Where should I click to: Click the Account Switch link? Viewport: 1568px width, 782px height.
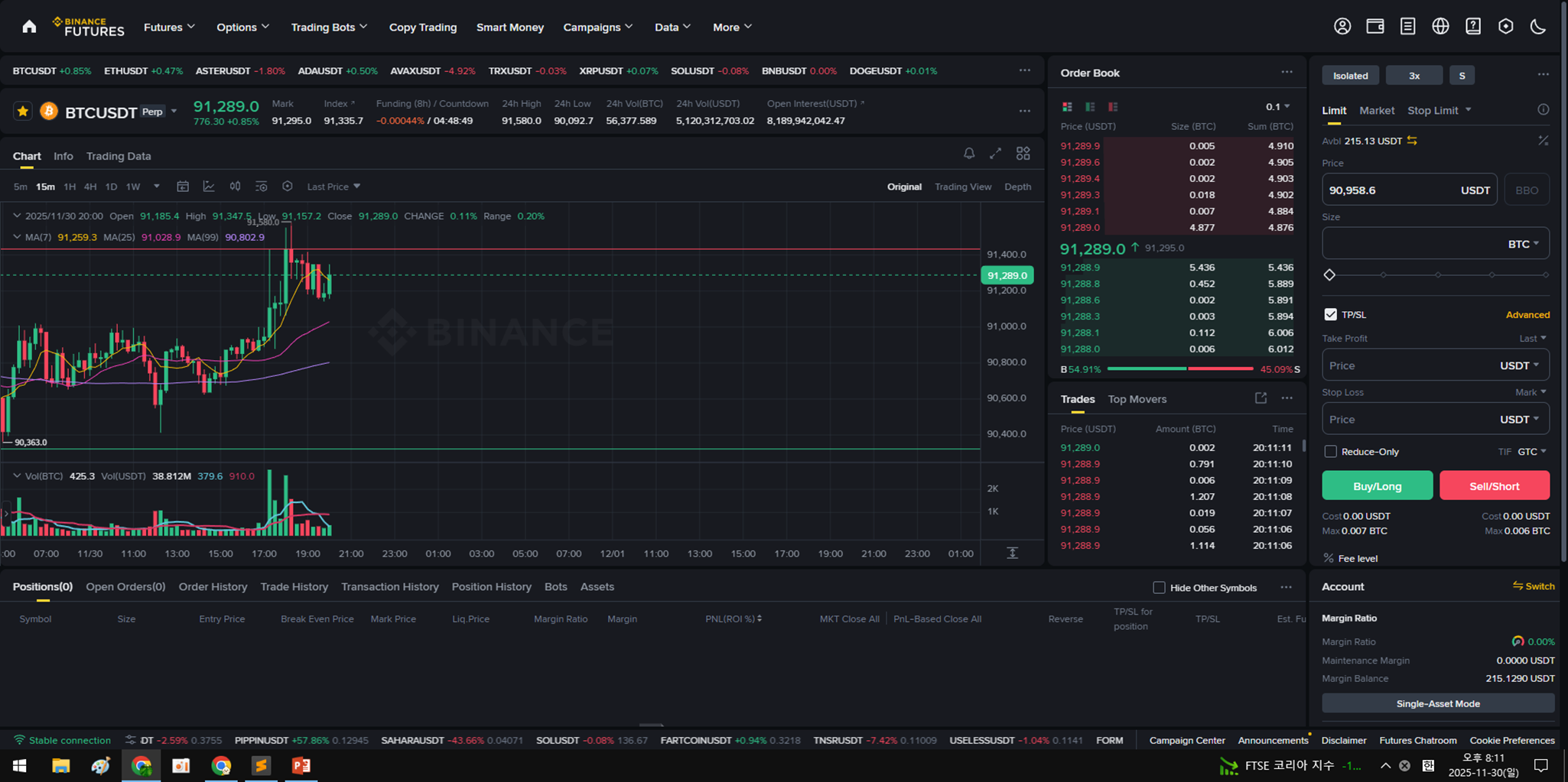[x=1533, y=586]
